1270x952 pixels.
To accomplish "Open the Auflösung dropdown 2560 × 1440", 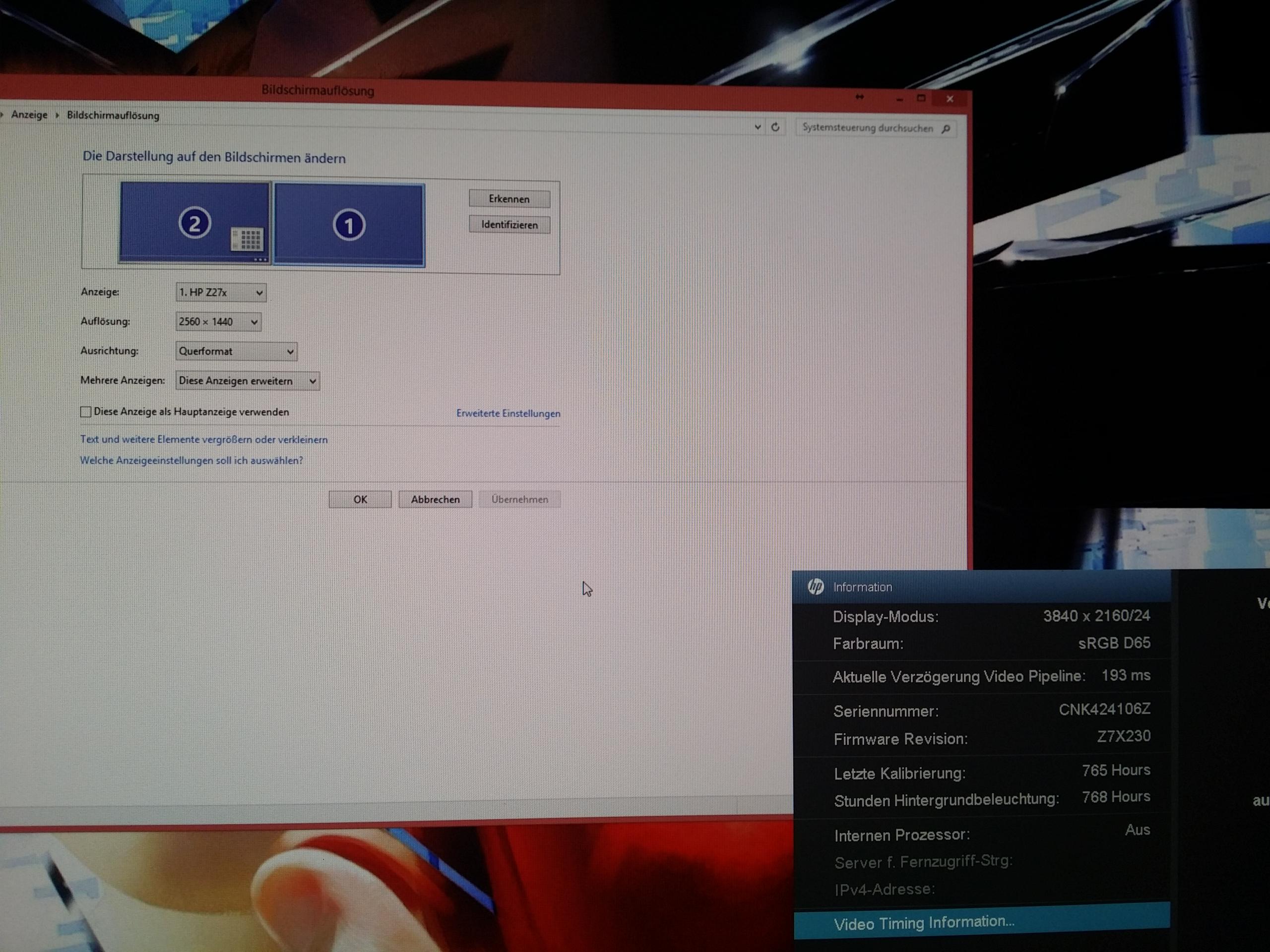I will pyautogui.click(x=218, y=322).
